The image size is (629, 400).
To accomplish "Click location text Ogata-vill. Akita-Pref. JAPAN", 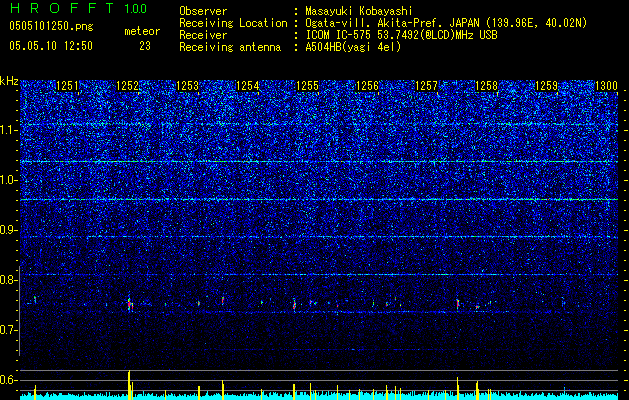I will tap(392, 23).
